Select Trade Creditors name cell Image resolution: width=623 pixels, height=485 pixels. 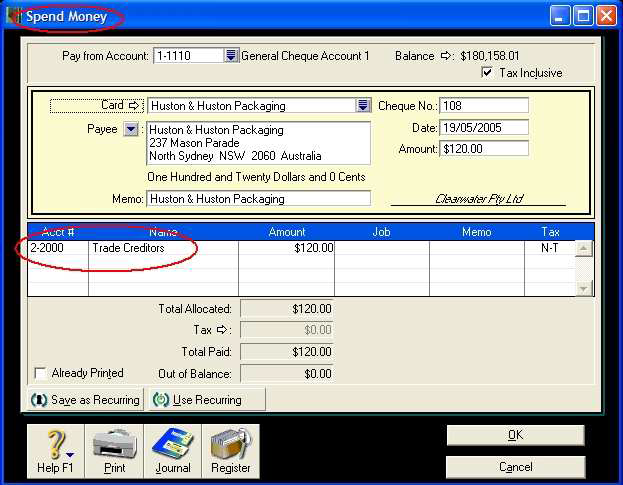tap(163, 248)
